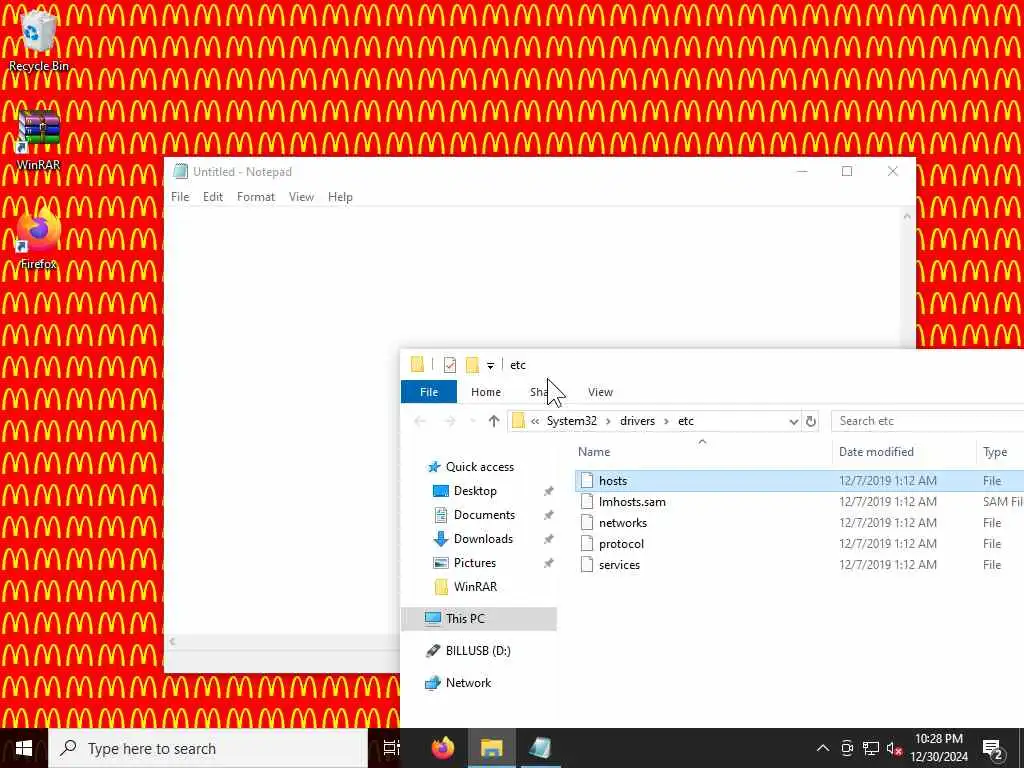Click the Back navigation arrow in Explorer
1024x768 pixels.
pyautogui.click(x=421, y=421)
